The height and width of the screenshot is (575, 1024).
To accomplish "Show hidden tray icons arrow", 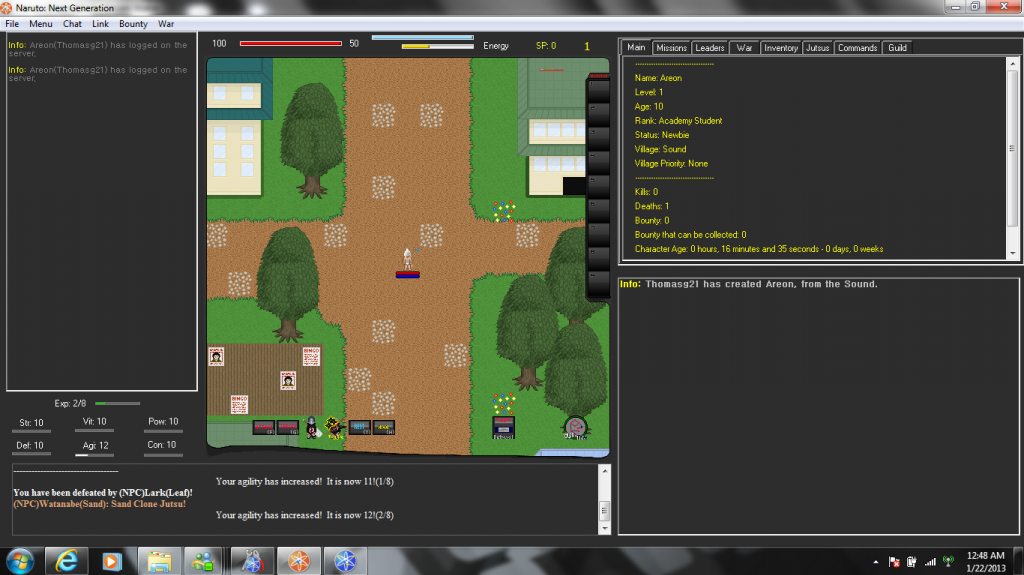I will coord(876,561).
